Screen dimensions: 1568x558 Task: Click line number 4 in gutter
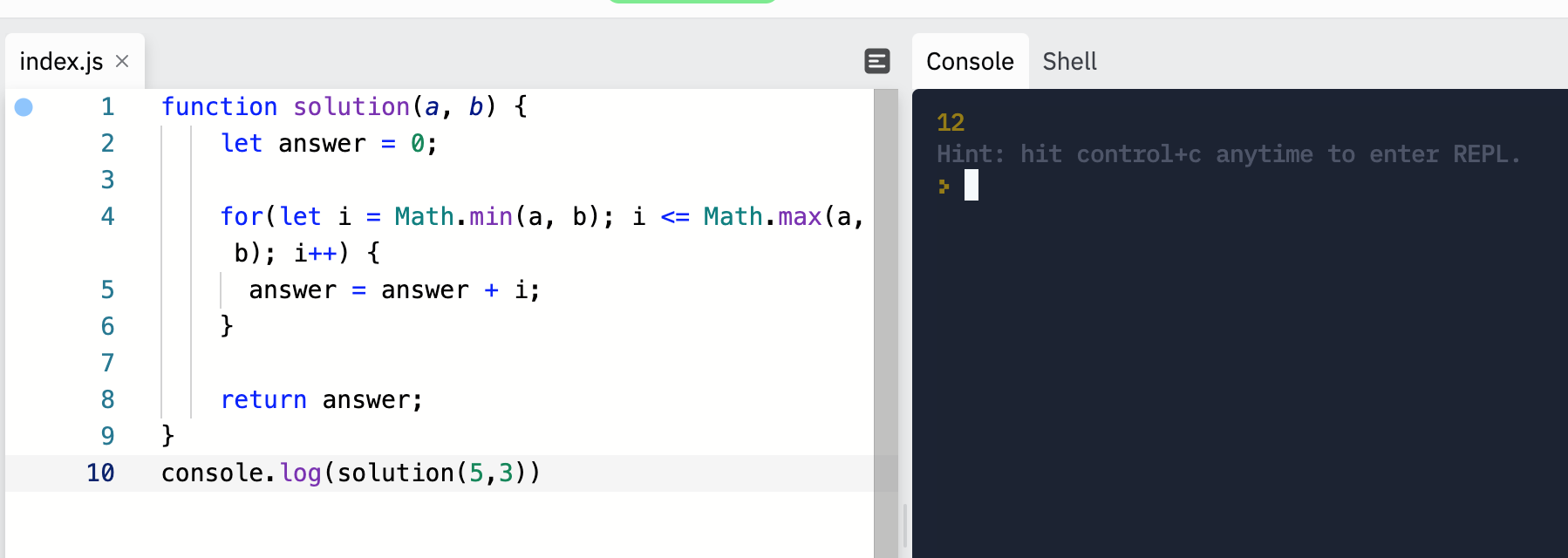coord(107,216)
